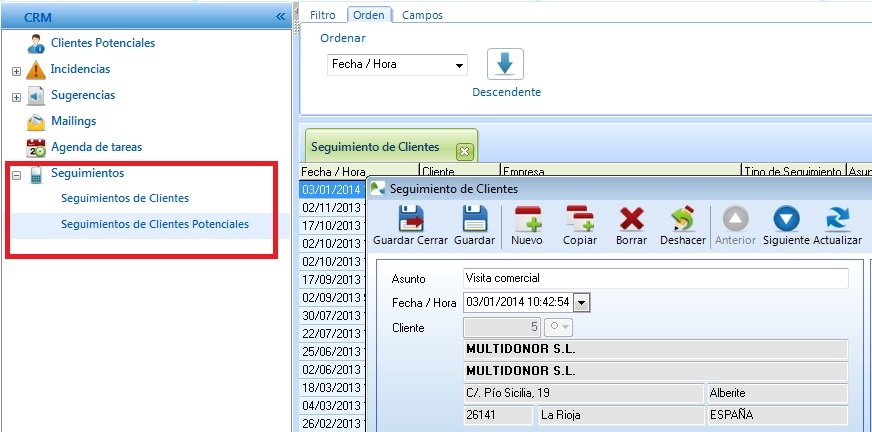Screen dimensions: 872x432
Task: Open Seguimientos de Clientes tree item
Action: (125, 198)
